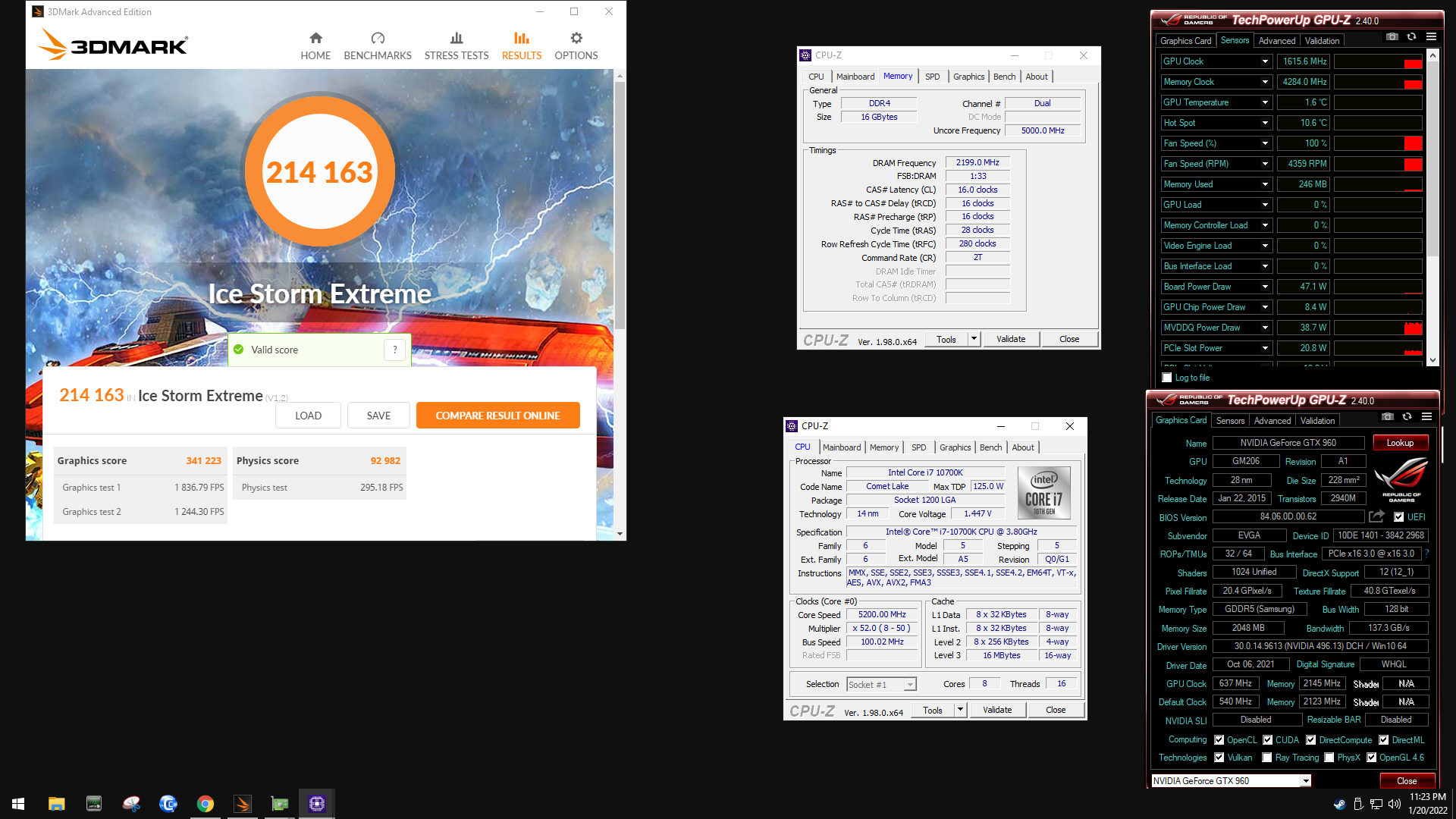The image size is (1456, 819).
Task: Open the HOME section in 3DMark
Action: coord(315,46)
